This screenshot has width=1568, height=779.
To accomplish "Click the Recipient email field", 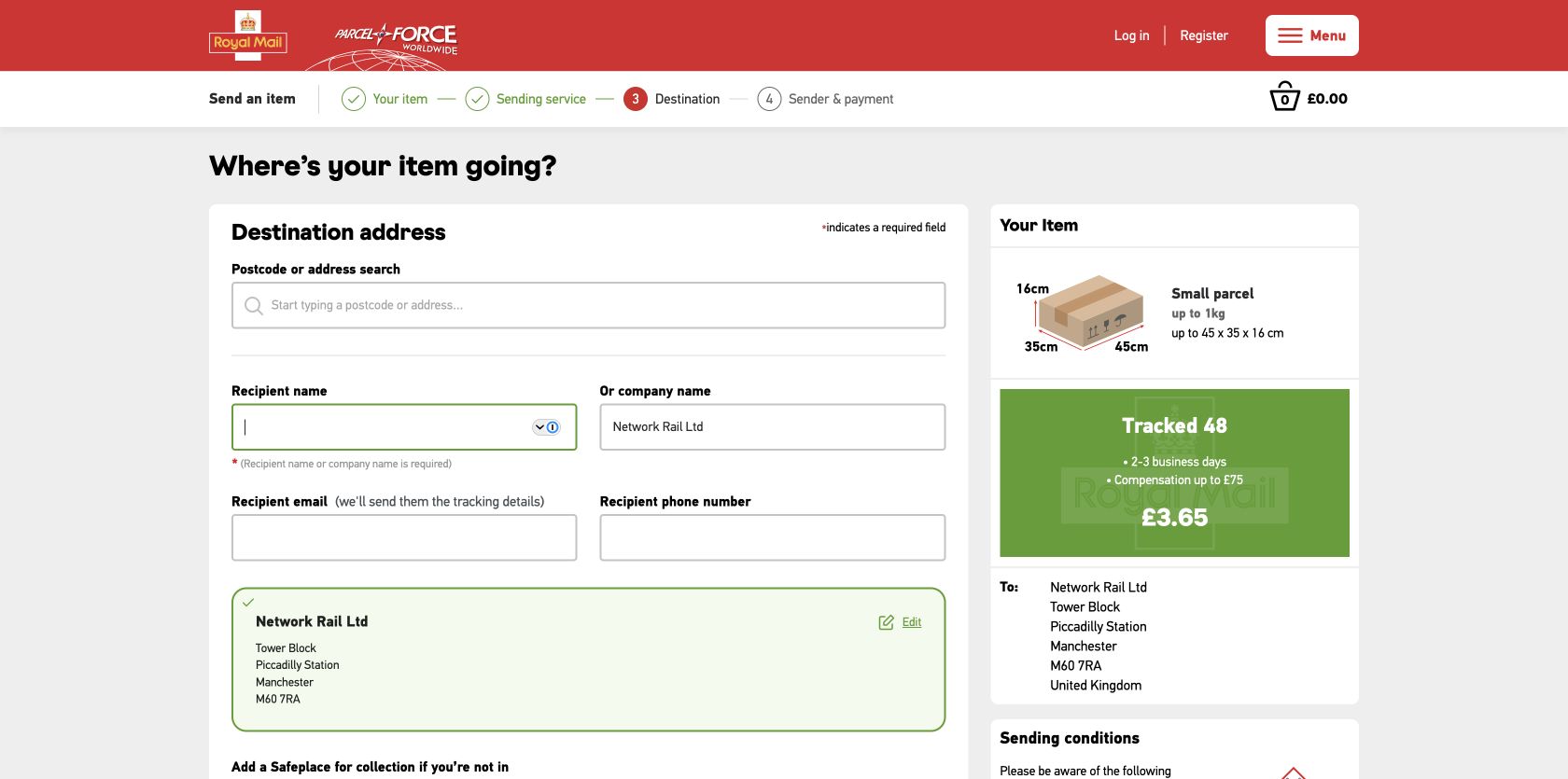I will coord(404,537).
